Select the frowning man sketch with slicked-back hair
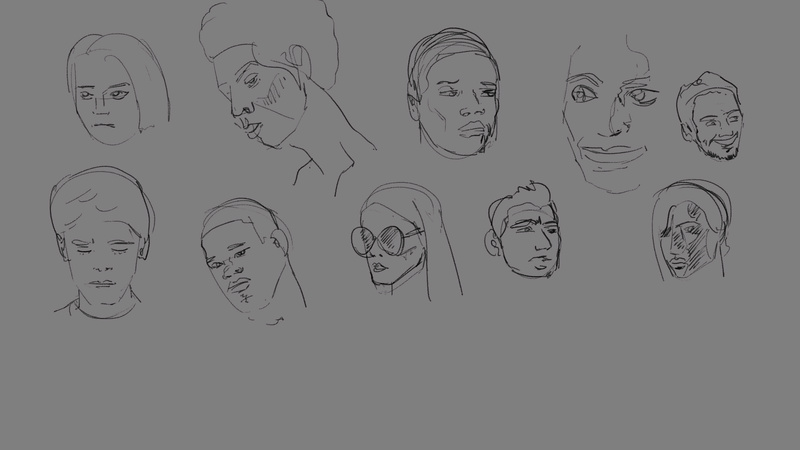This screenshot has height=450, width=800. coord(453,93)
